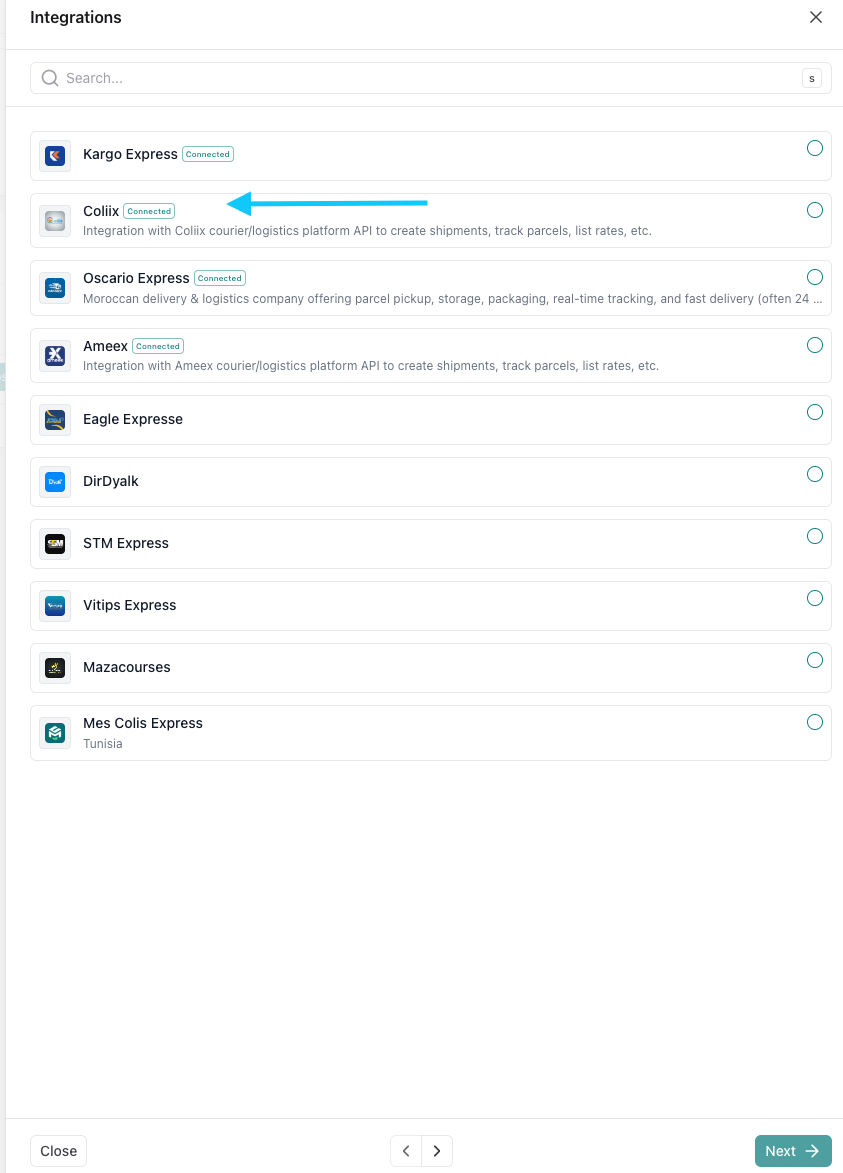Click the Close button at bottom
Viewport: 843px width, 1173px height.
[x=58, y=1151]
